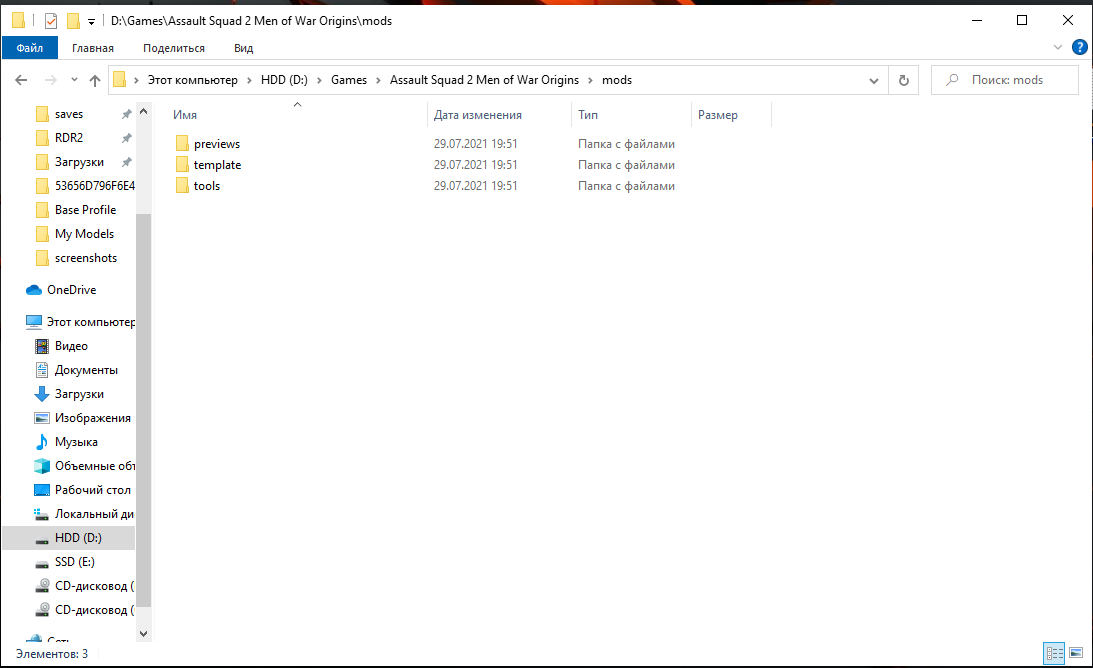Viewport: 1093px width, 668px height.
Task: Open the Поделиться ribbon tab
Action: click(174, 48)
